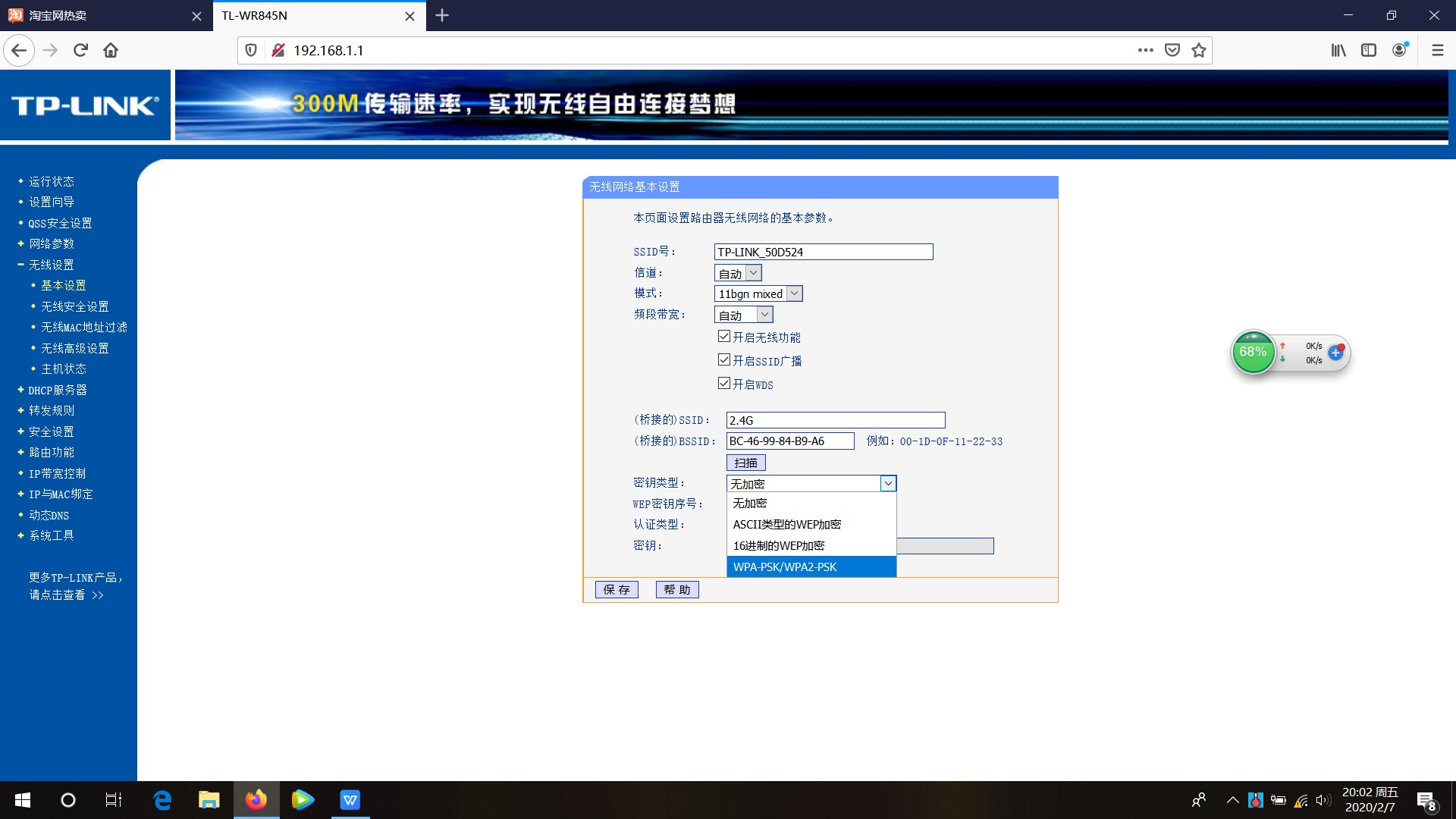Viewport: 1456px width, 819px height.
Task: Open 无线安全设置 in the sidebar menu
Action: (75, 306)
